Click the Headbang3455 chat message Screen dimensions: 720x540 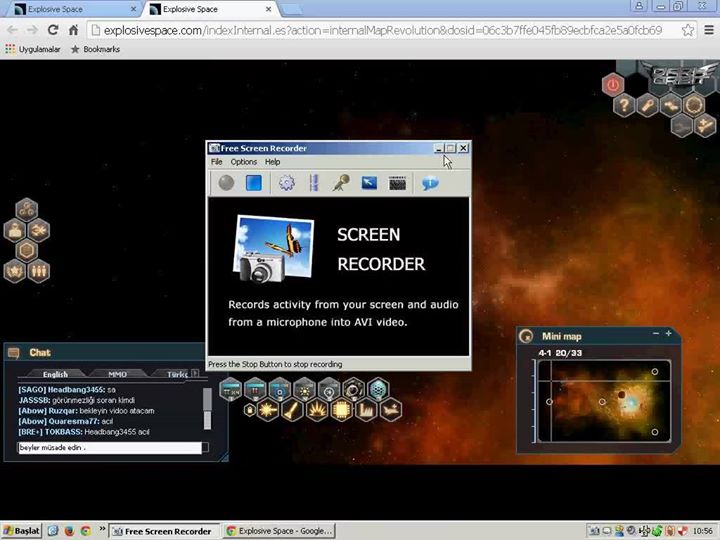(x=67, y=390)
